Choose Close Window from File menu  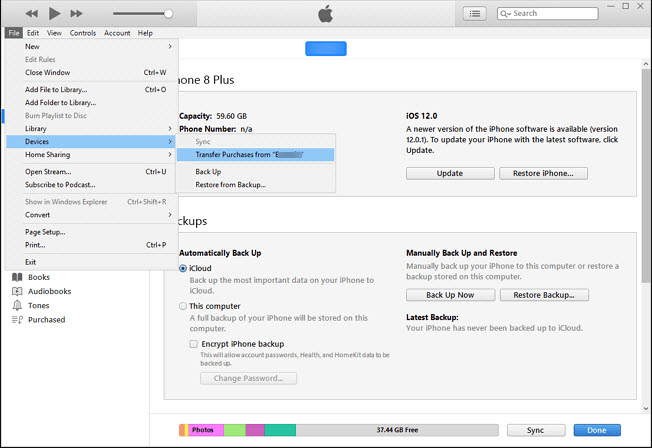[x=92, y=72]
